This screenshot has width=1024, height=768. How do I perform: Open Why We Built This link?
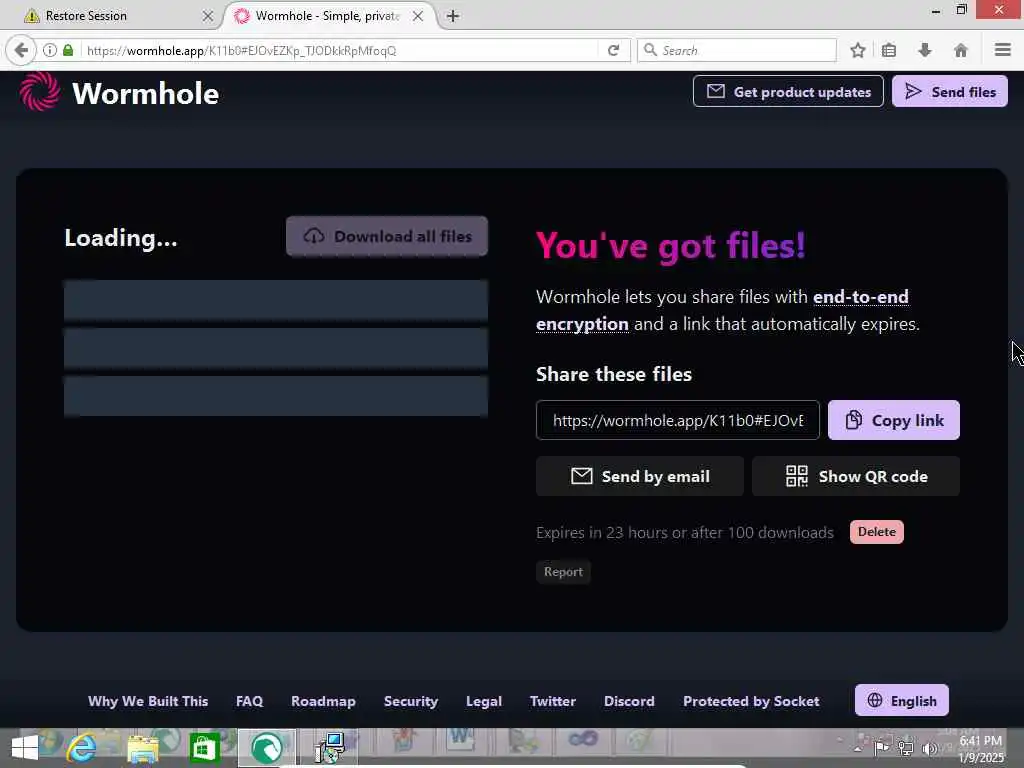pos(148,701)
